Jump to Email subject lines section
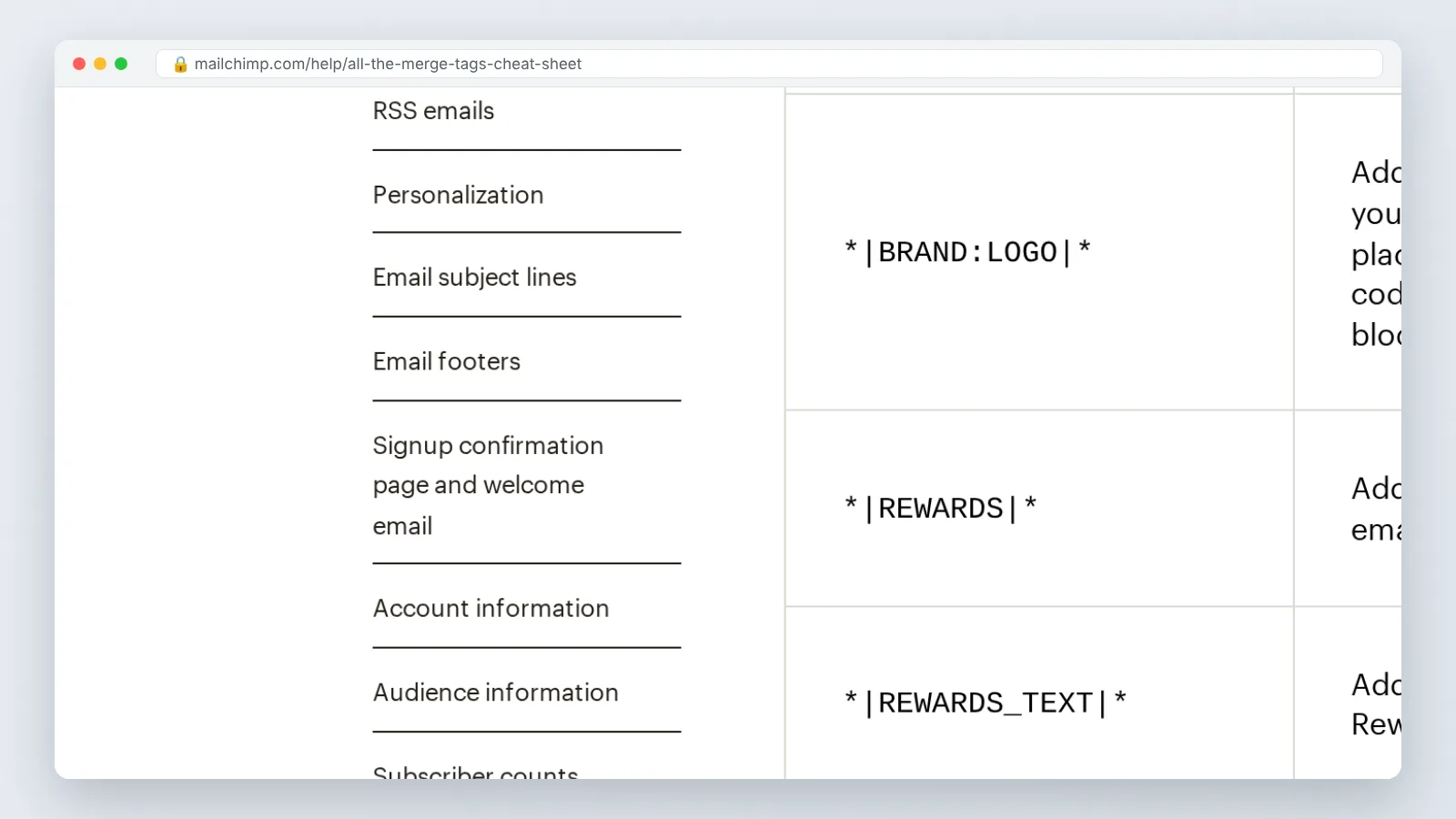This screenshot has height=819, width=1456. [474, 277]
